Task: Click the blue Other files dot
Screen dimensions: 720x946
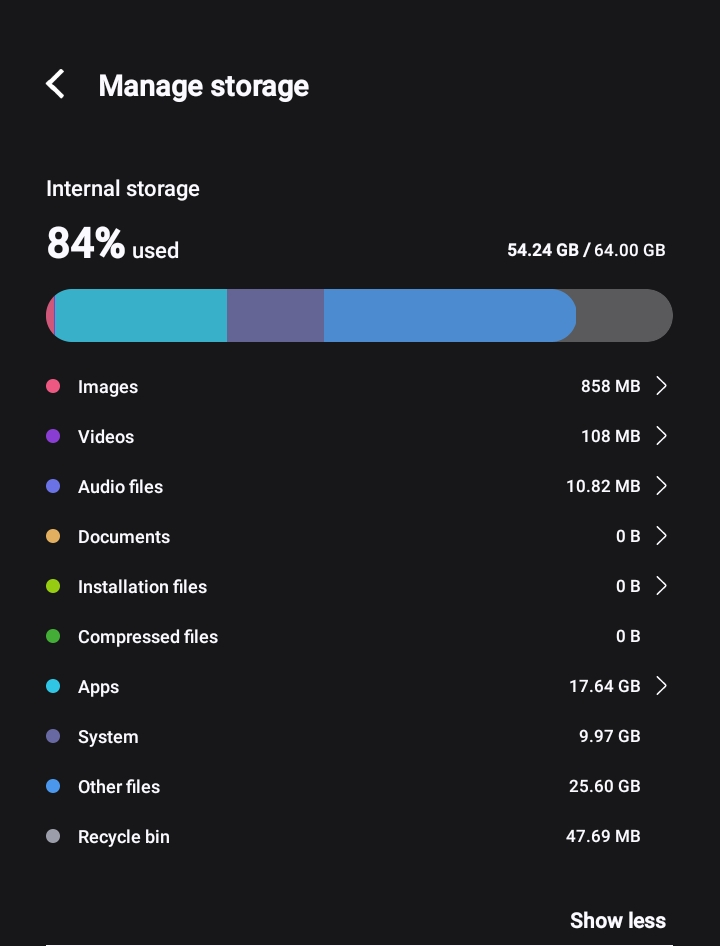Action: coord(53,786)
